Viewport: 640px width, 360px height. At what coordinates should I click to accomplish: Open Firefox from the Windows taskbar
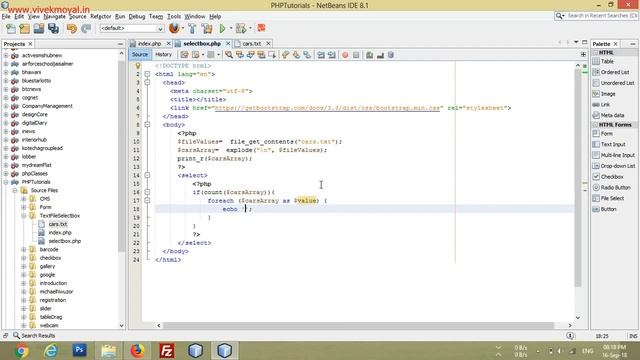tap(138, 350)
